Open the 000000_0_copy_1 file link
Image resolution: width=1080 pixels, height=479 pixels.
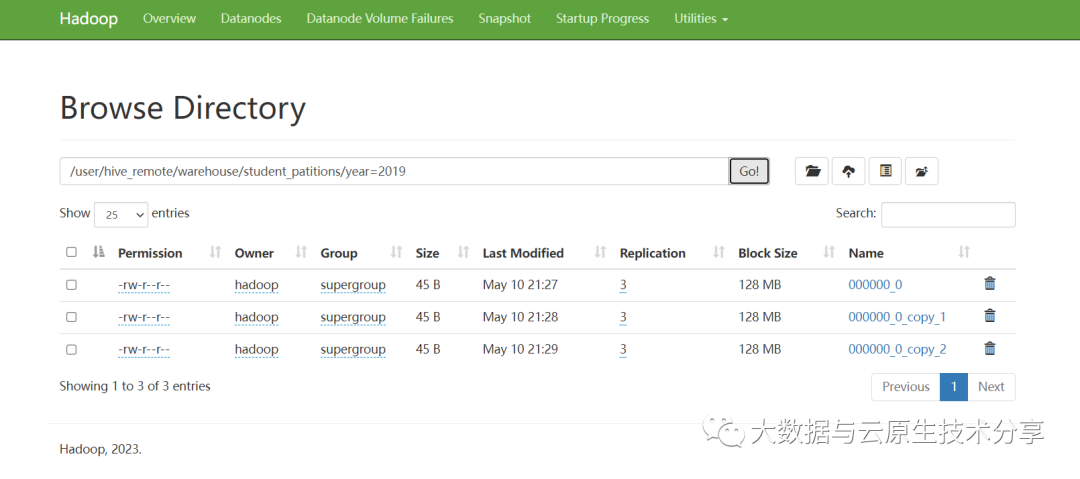click(x=896, y=317)
